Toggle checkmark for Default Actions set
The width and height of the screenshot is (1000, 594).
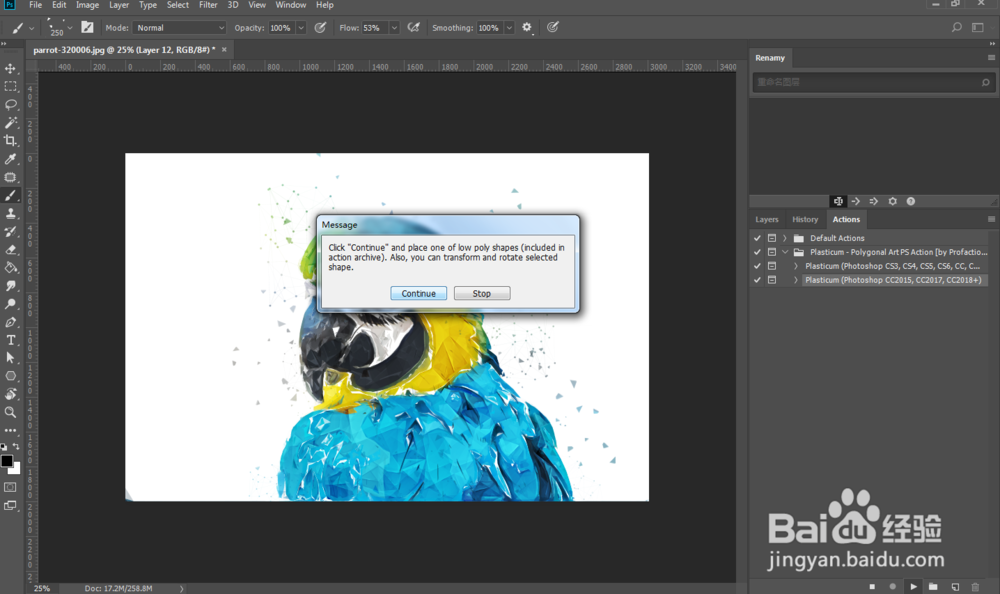coord(757,238)
